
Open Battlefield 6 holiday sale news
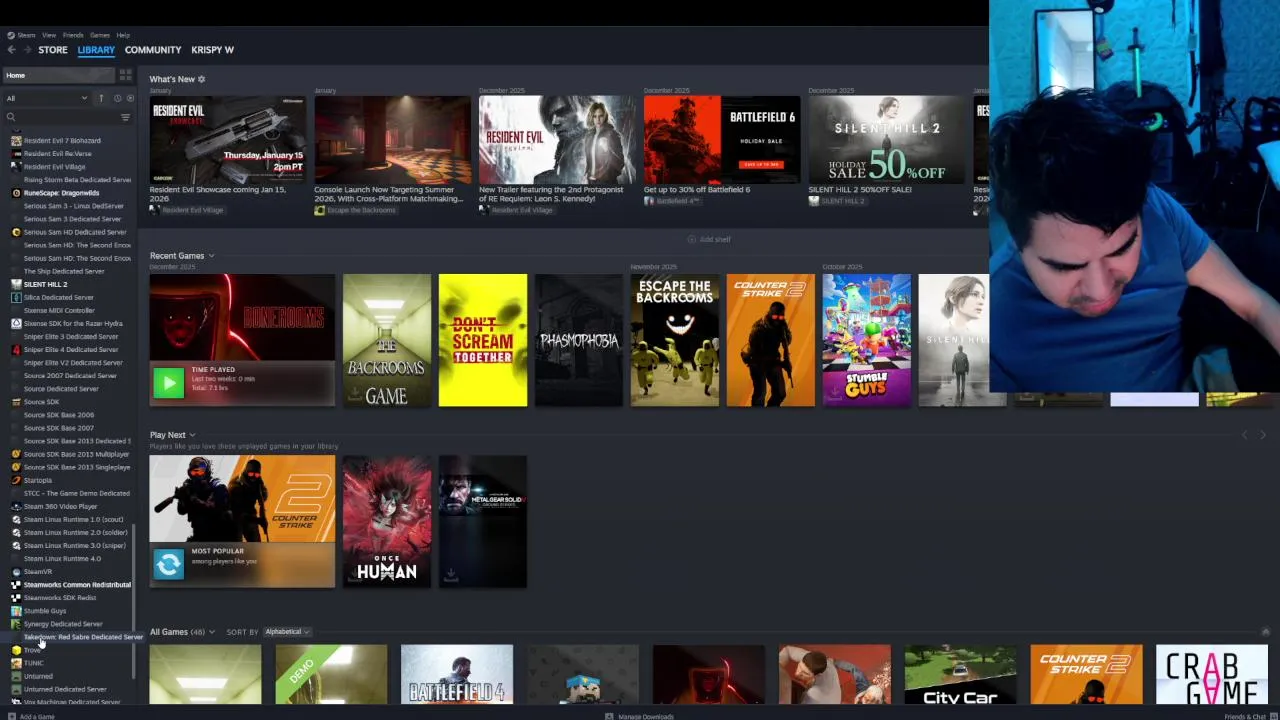click(x=722, y=140)
